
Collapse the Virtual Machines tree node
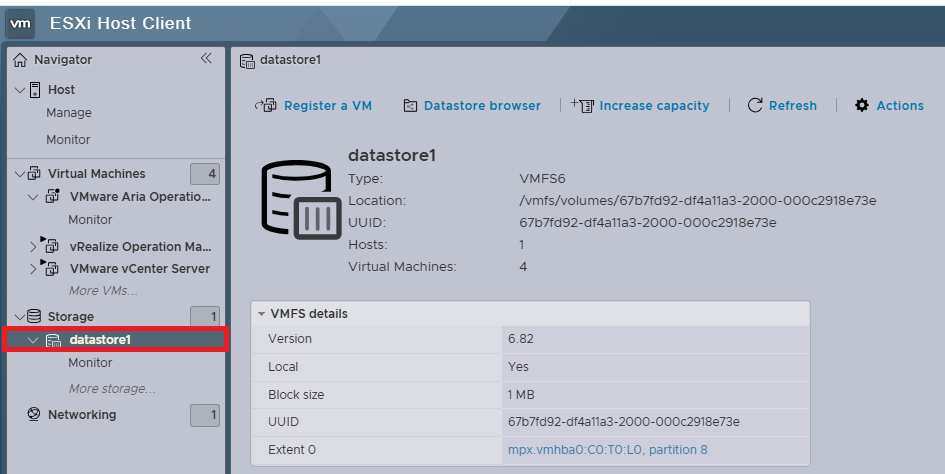point(20,174)
